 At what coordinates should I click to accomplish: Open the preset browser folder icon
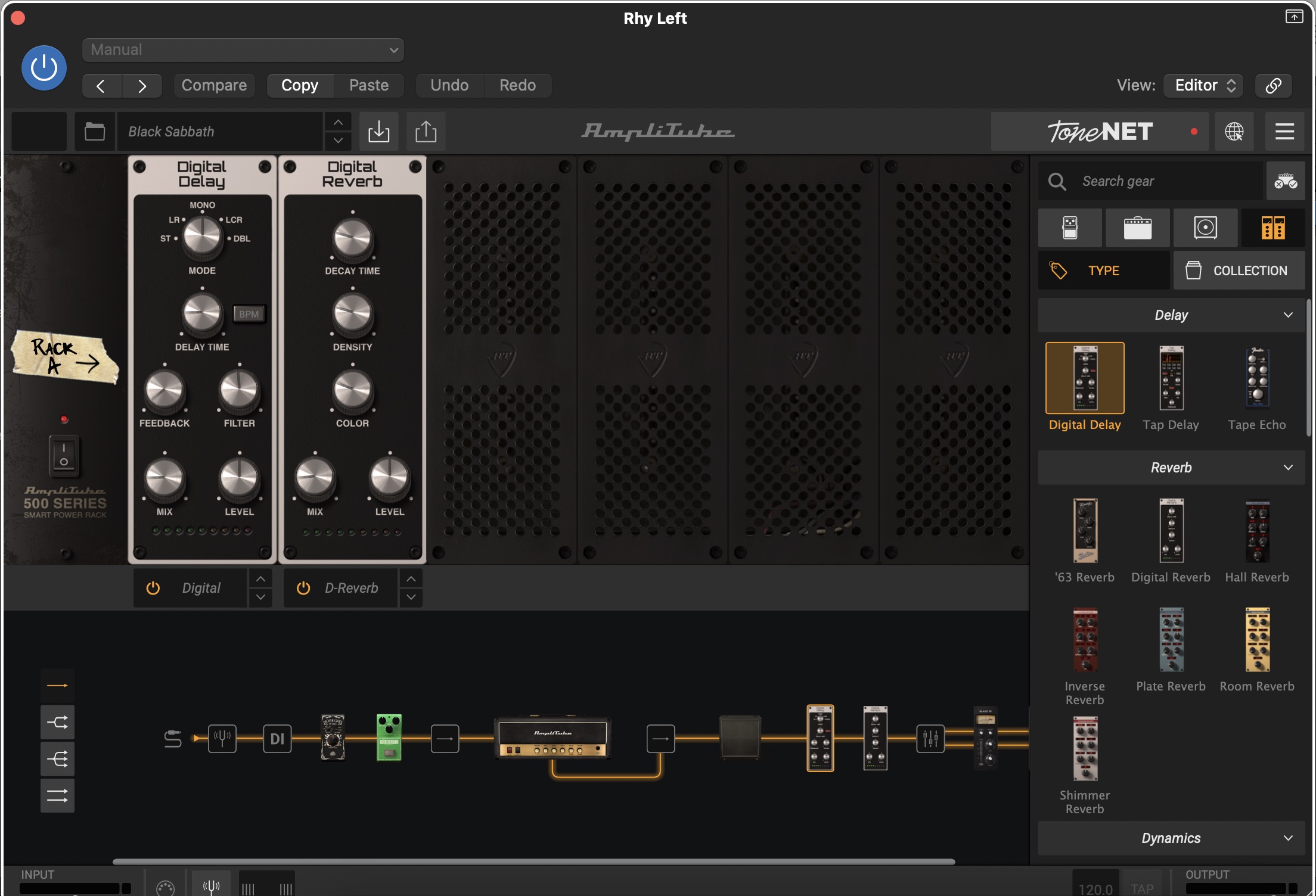[x=94, y=132]
